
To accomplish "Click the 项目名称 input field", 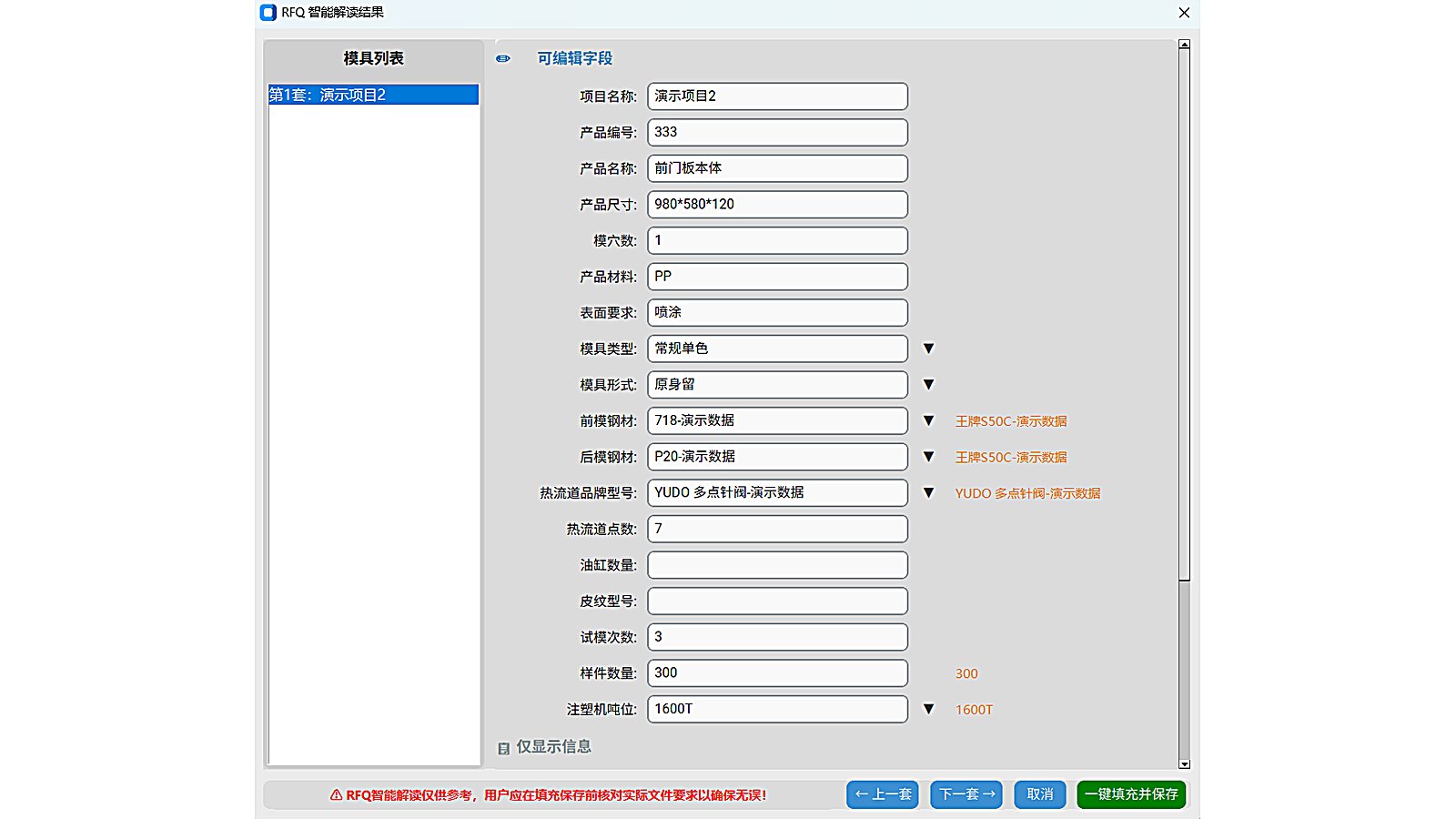I will 778,96.
